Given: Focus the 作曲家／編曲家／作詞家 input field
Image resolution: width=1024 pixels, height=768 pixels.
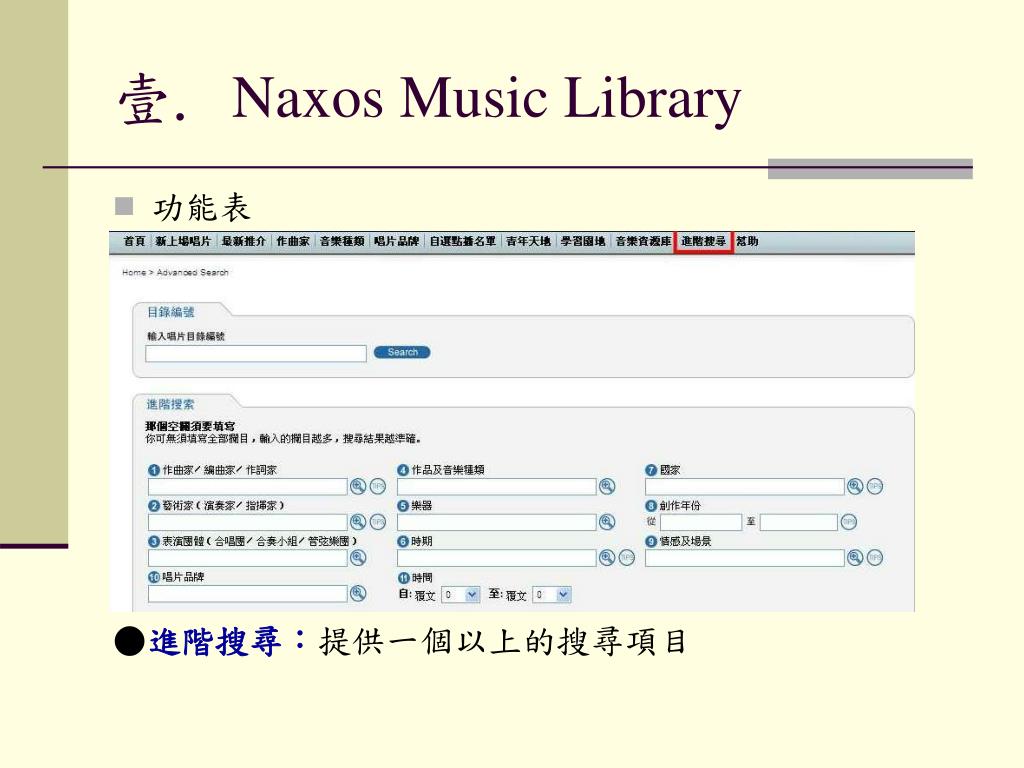Looking at the screenshot, I should (x=248, y=487).
